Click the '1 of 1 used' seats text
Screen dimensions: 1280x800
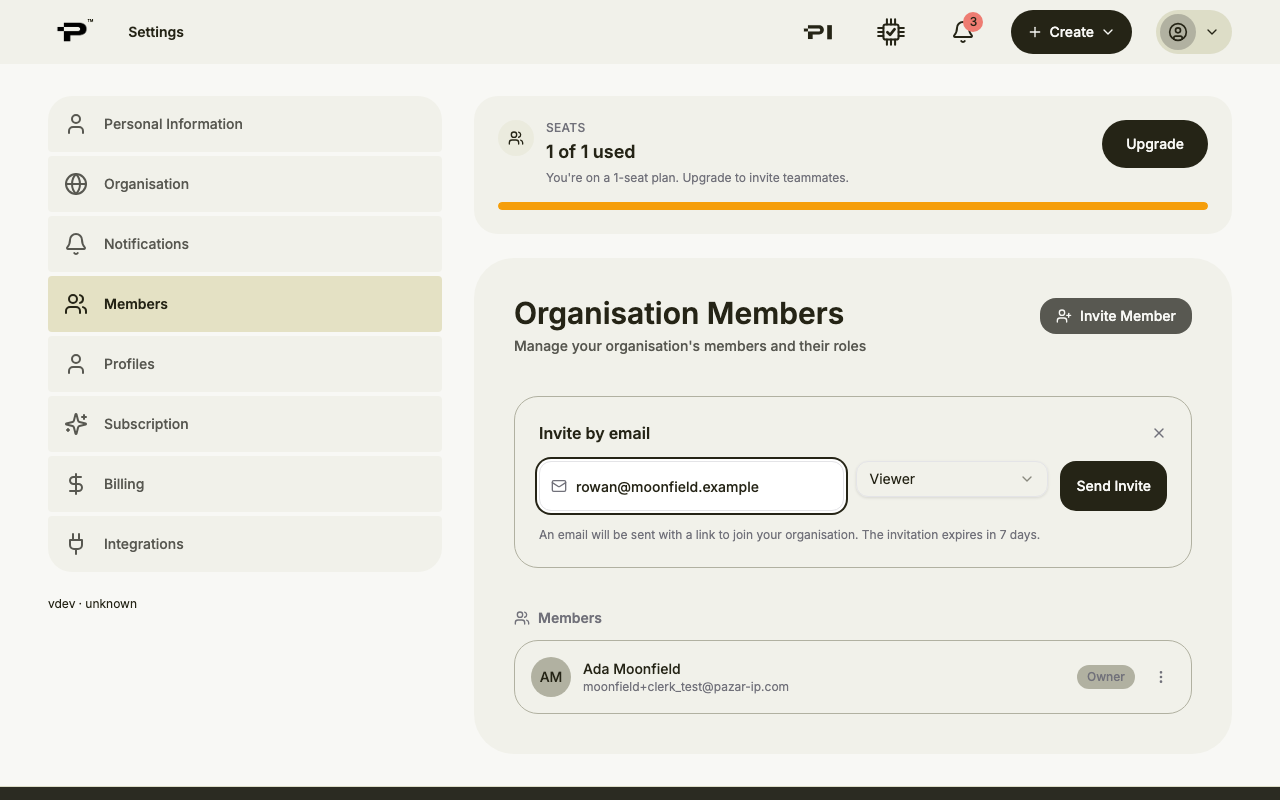(590, 152)
